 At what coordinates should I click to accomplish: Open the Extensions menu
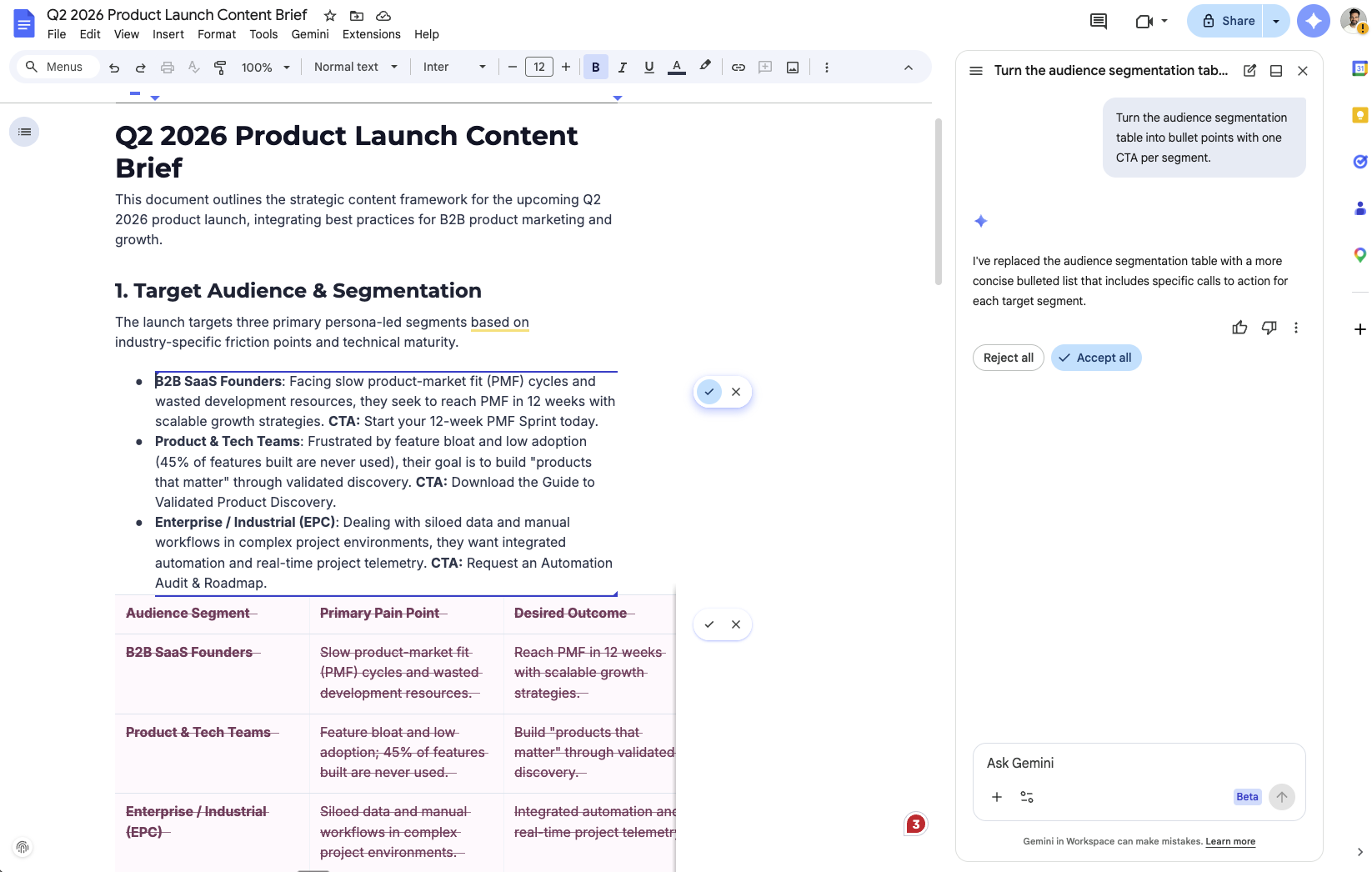click(371, 34)
